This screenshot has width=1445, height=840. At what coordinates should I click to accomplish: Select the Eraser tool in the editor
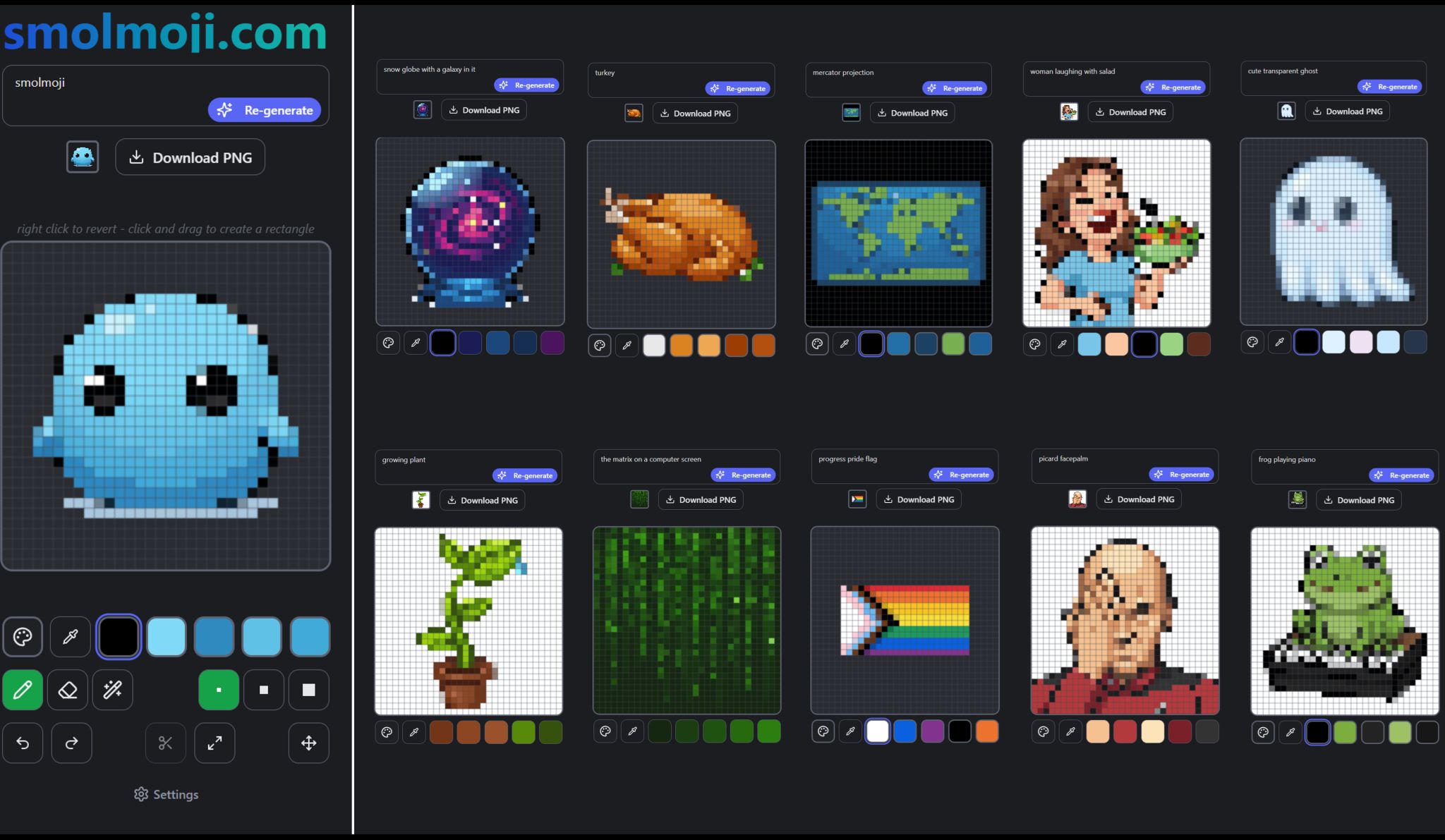[68, 690]
